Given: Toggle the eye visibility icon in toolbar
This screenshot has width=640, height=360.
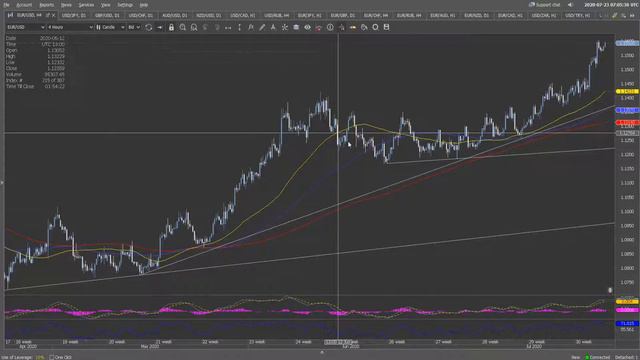Looking at the screenshot, I should 307,27.
